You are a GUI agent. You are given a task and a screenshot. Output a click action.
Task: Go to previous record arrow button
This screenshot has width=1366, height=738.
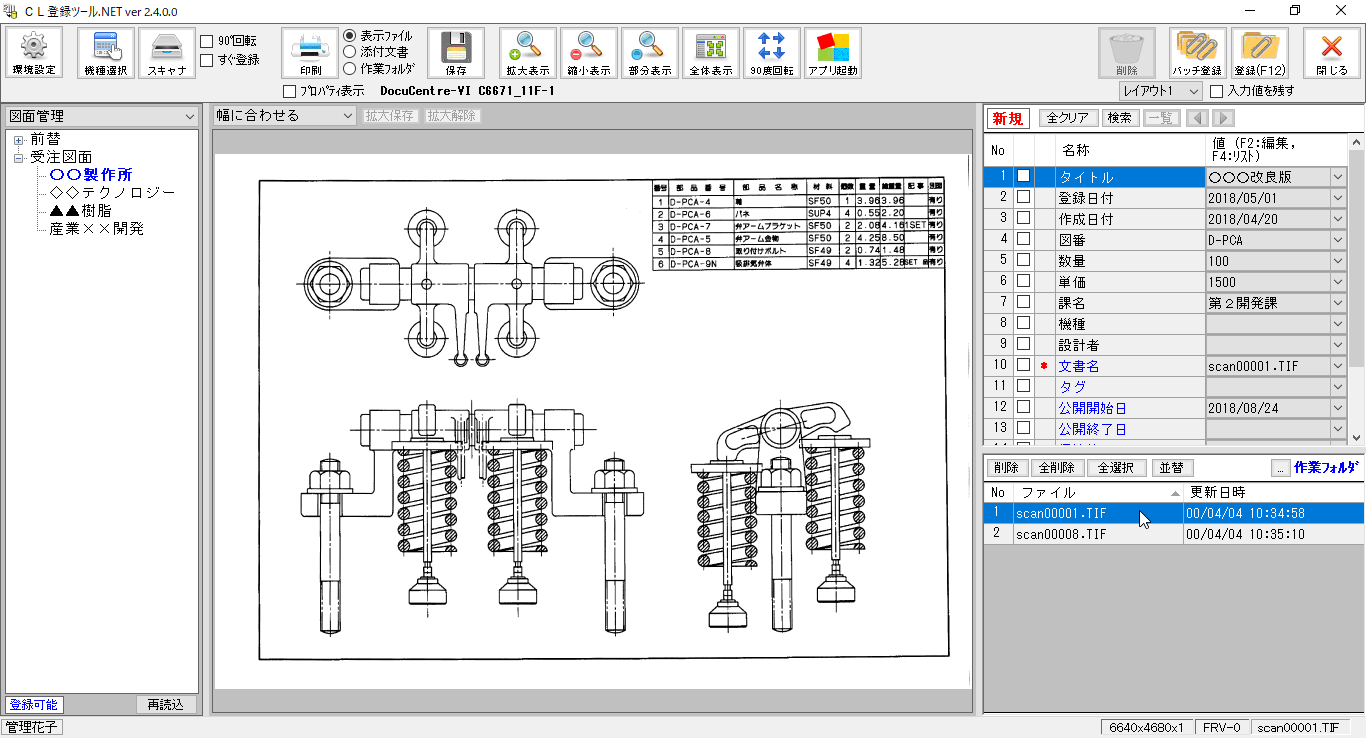(x=1197, y=118)
